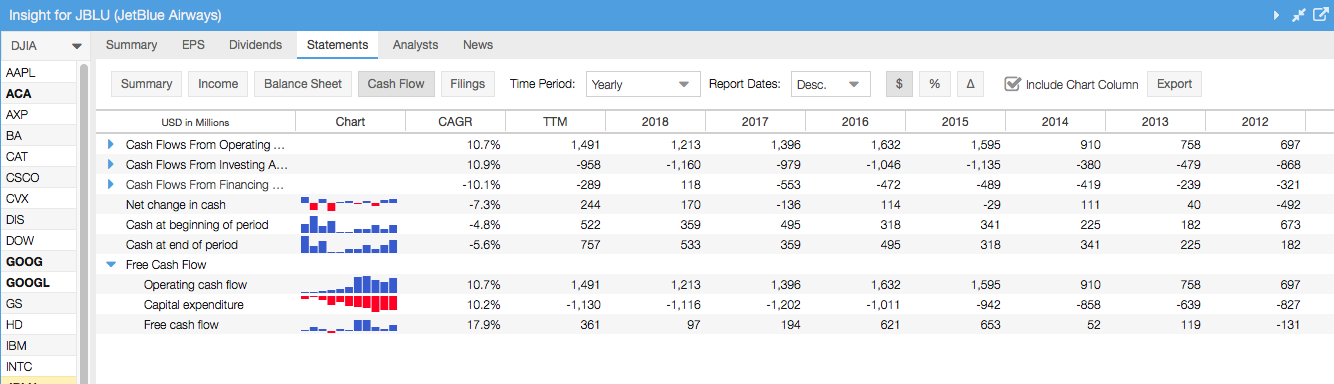
Task: Uncheck Include Chart Column checkbox
Action: pyautogui.click(x=1012, y=84)
